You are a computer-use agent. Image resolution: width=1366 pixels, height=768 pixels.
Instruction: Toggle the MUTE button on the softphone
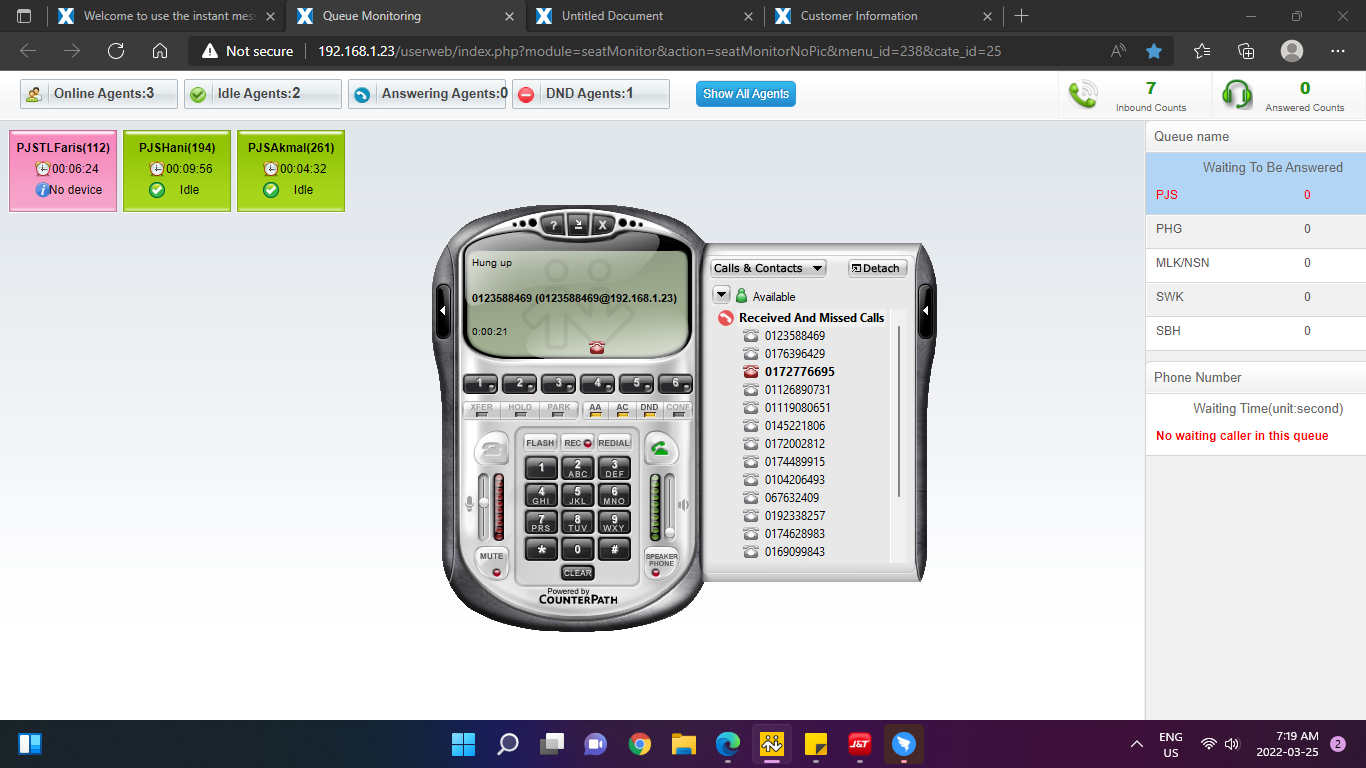[491, 562]
